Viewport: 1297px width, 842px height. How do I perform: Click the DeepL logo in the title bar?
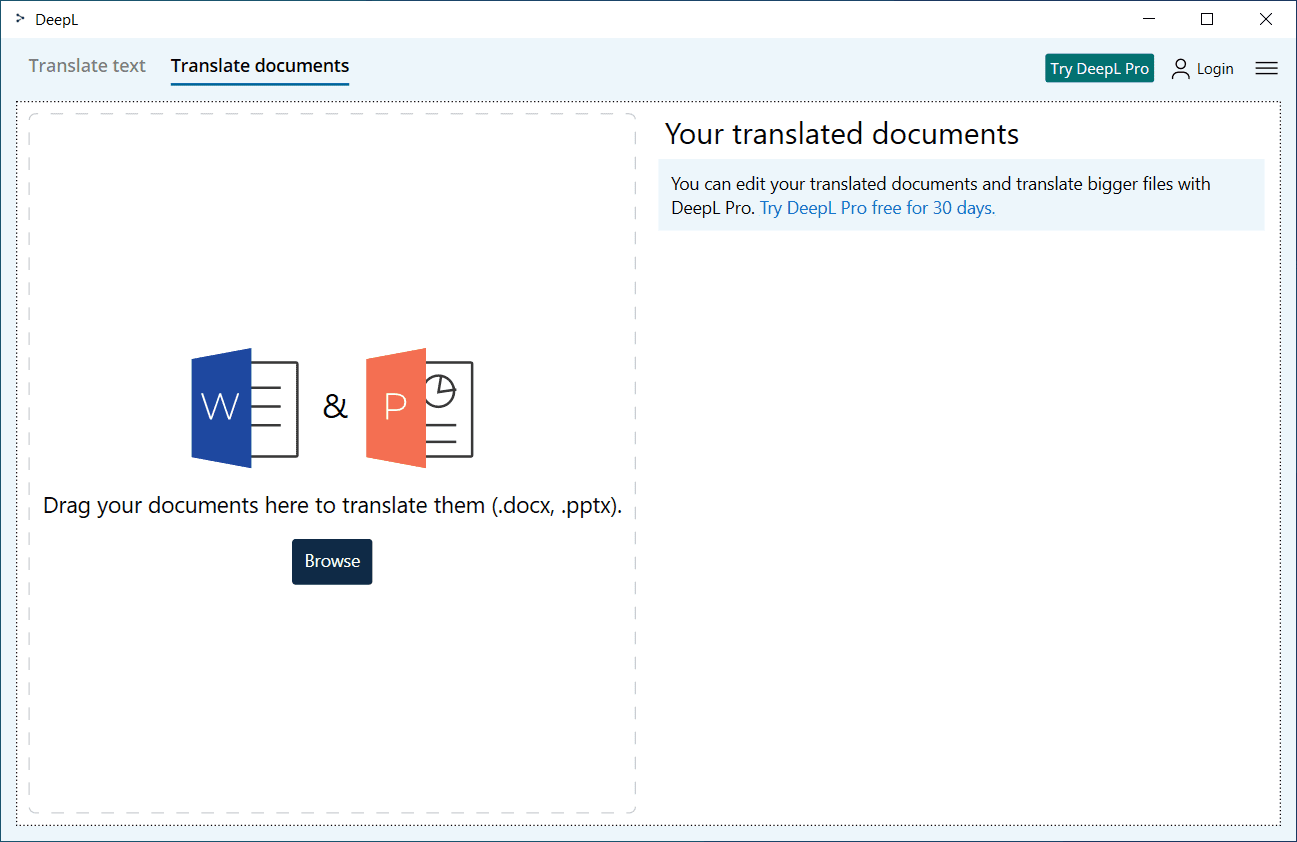point(21,19)
